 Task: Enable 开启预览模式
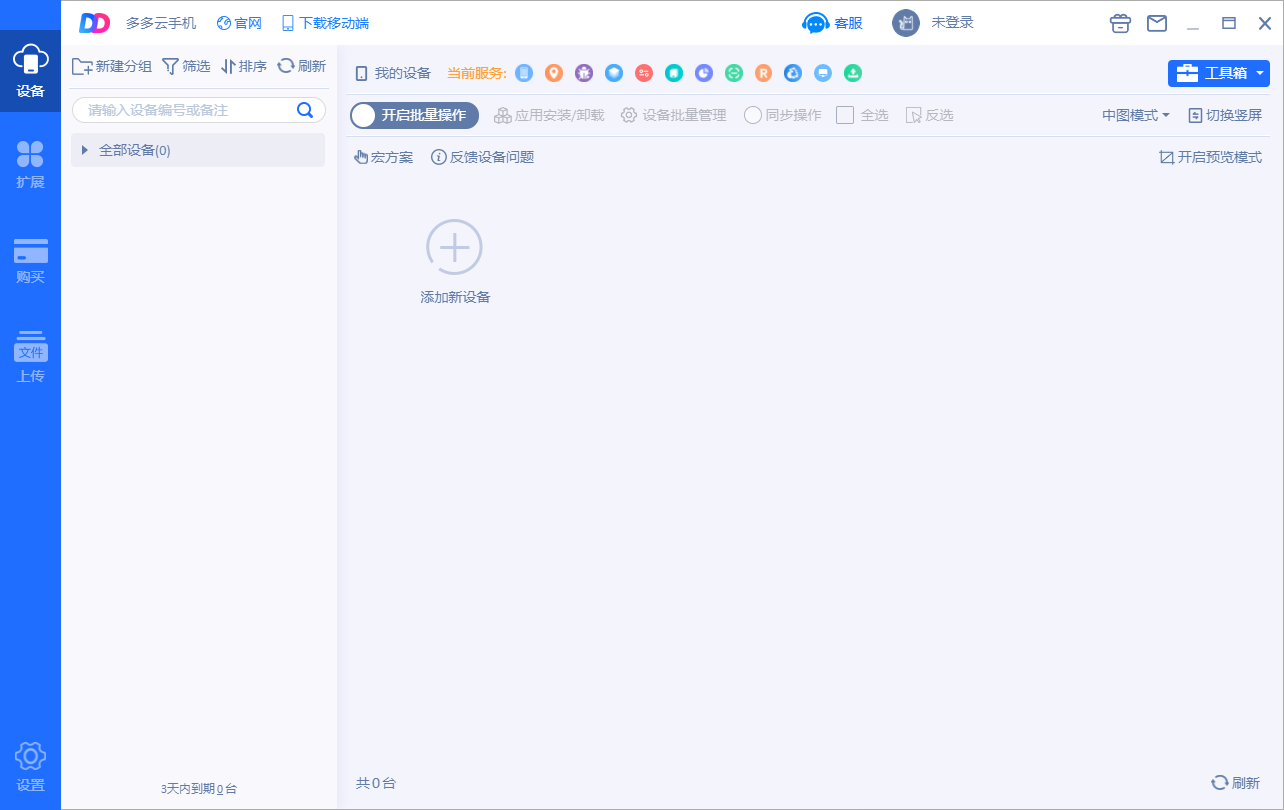(1210, 157)
